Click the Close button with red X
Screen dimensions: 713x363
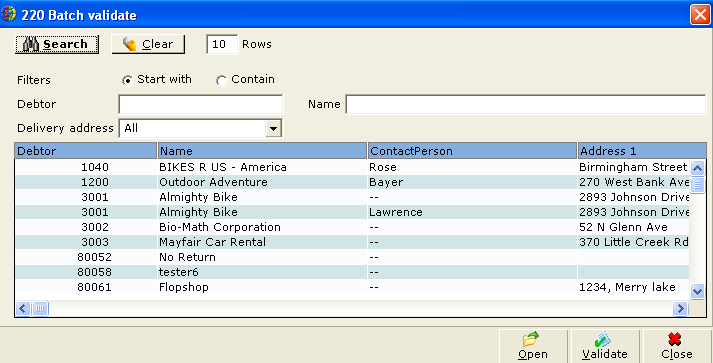pos(677,346)
